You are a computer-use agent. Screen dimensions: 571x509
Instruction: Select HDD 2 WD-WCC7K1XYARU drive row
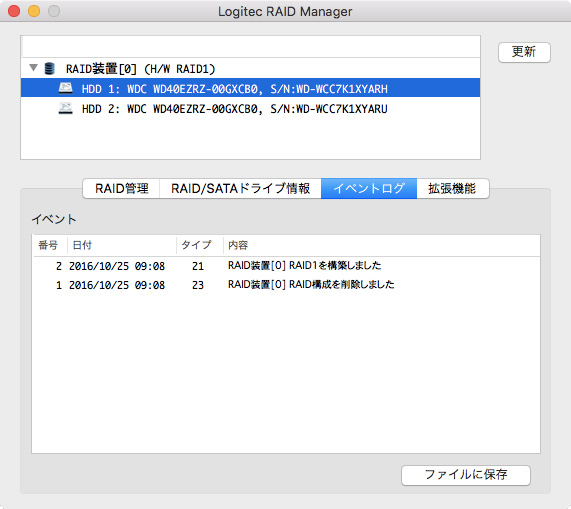[x=251, y=108]
